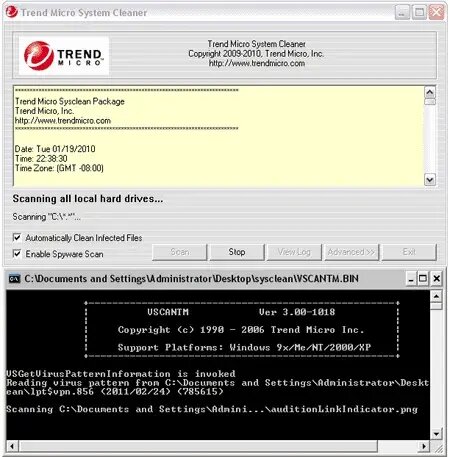Maximize the VSCANTM.BIN console window
The width and height of the screenshot is (450, 457).
point(423,279)
